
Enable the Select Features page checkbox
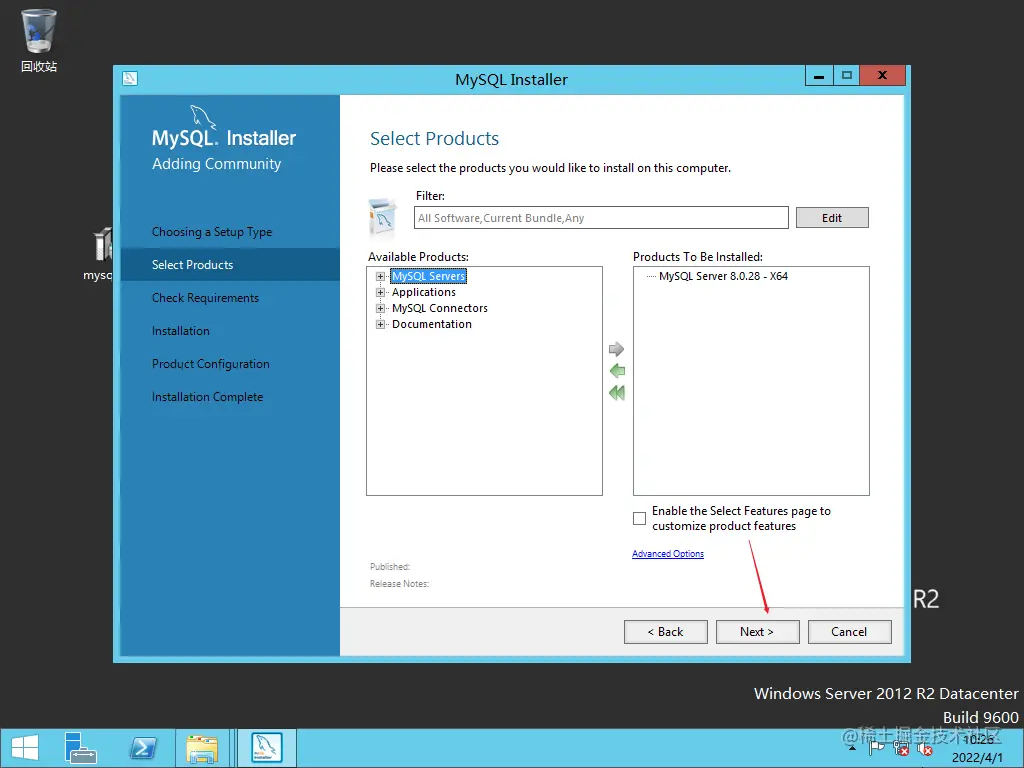point(639,519)
